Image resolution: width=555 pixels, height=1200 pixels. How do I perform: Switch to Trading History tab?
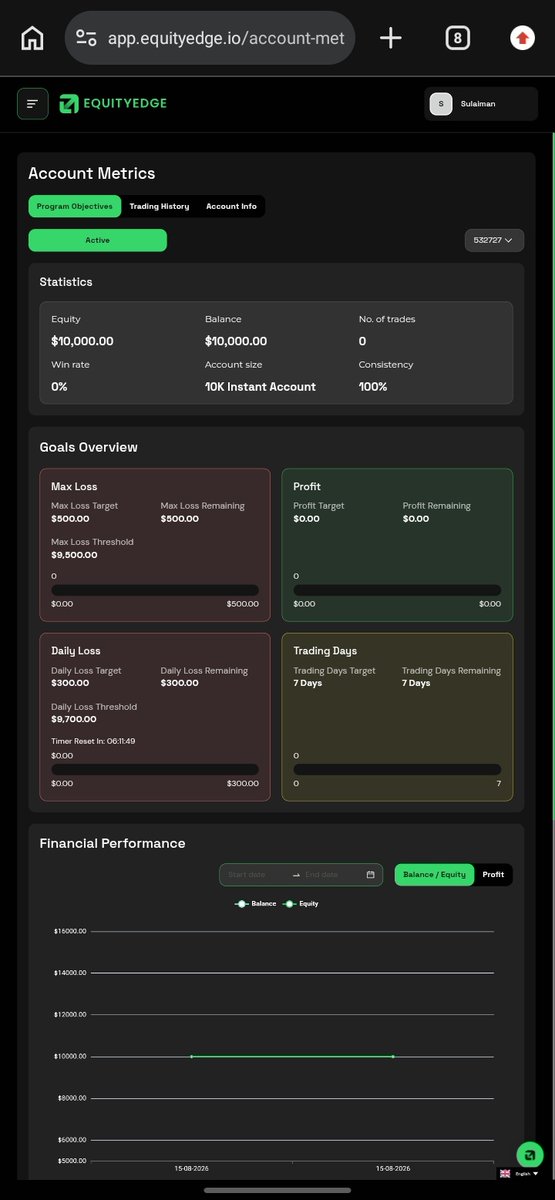coord(159,206)
